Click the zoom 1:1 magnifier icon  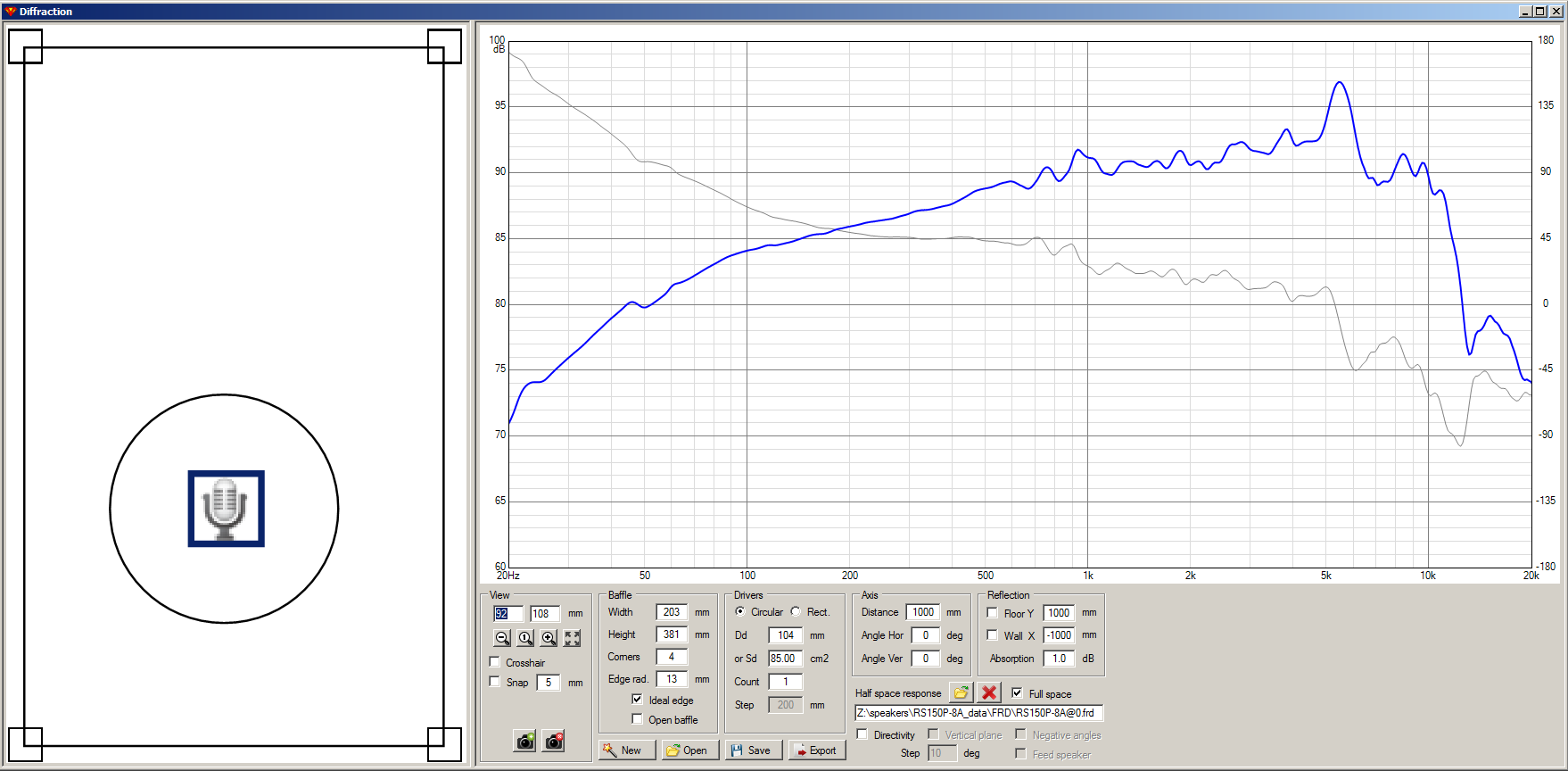(x=525, y=638)
